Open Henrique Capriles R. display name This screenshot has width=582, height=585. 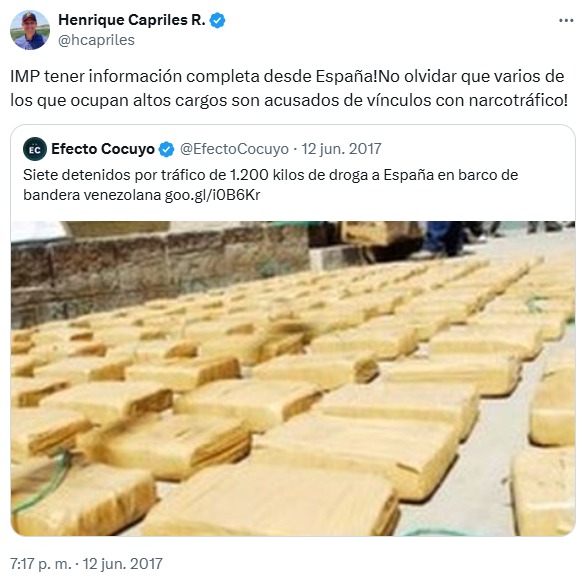pyautogui.click(x=132, y=20)
